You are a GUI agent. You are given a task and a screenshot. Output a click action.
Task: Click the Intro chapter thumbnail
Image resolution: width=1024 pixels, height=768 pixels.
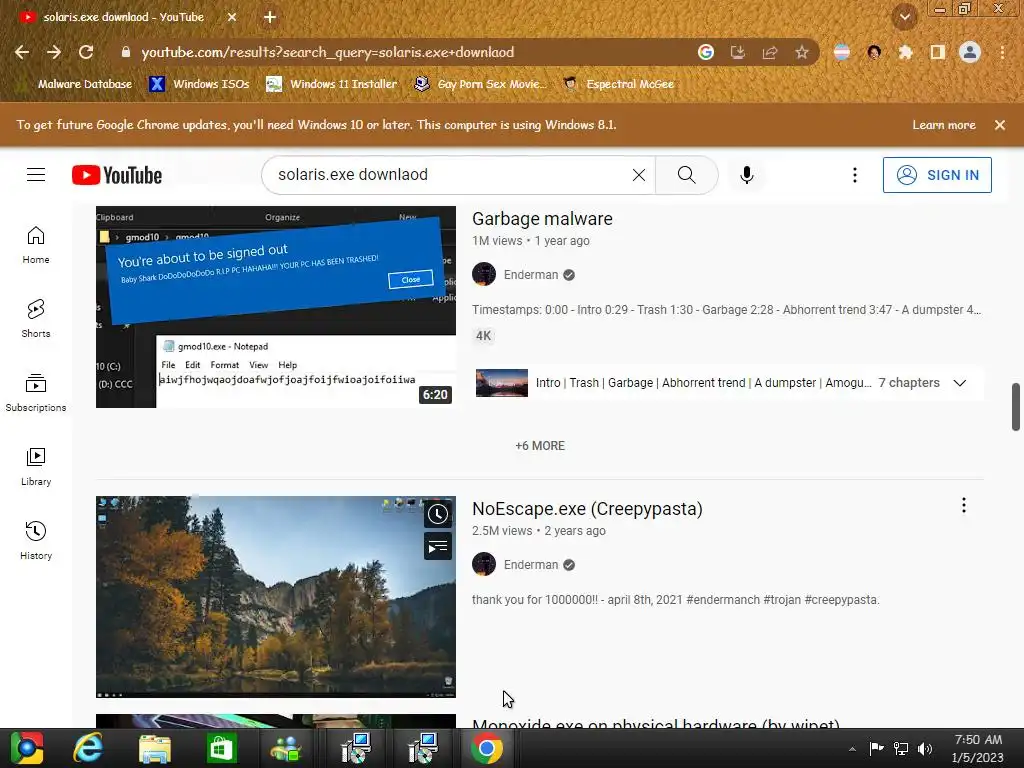click(x=502, y=383)
